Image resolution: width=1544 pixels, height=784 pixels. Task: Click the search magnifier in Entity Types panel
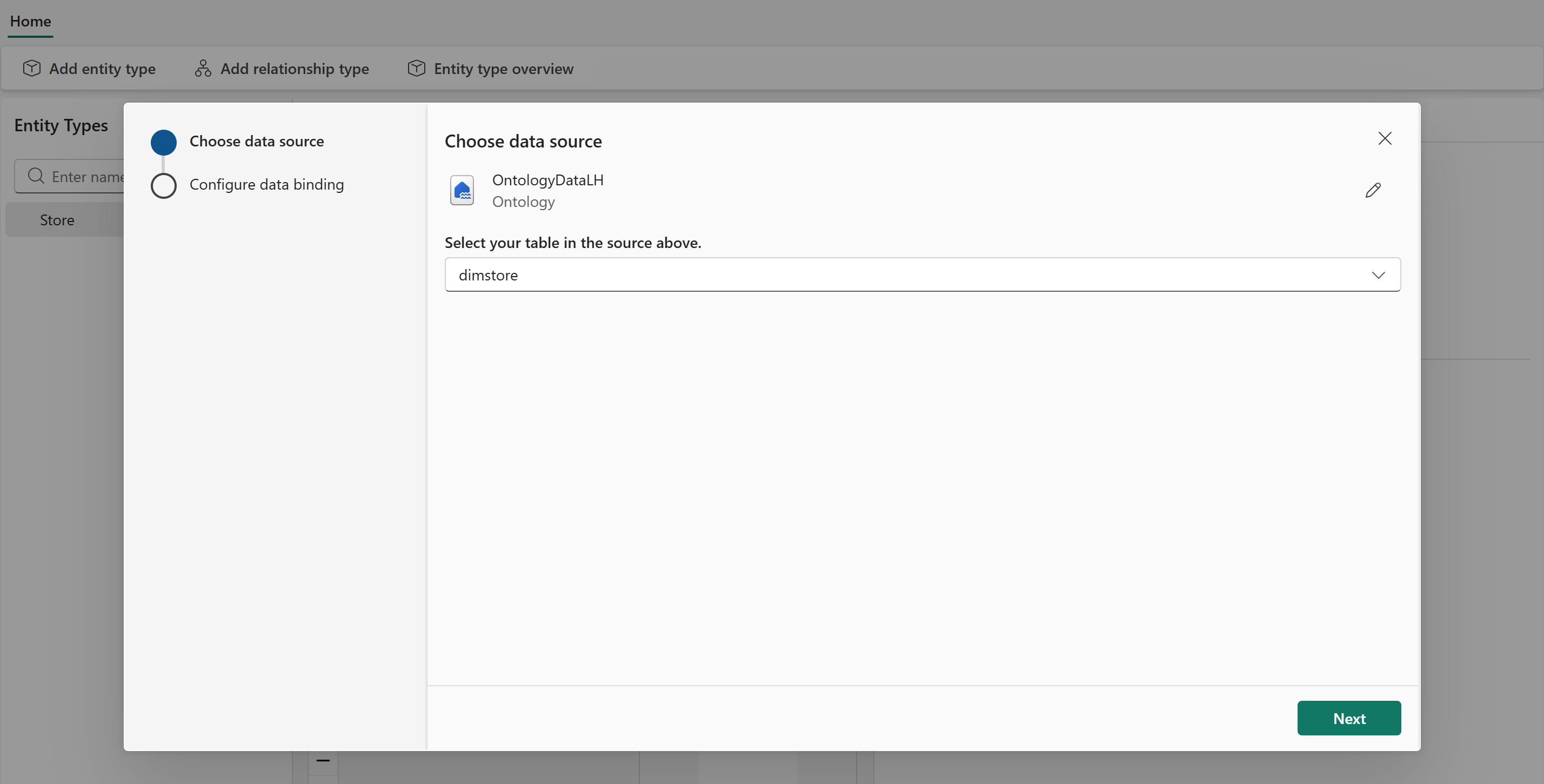click(x=36, y=176)
